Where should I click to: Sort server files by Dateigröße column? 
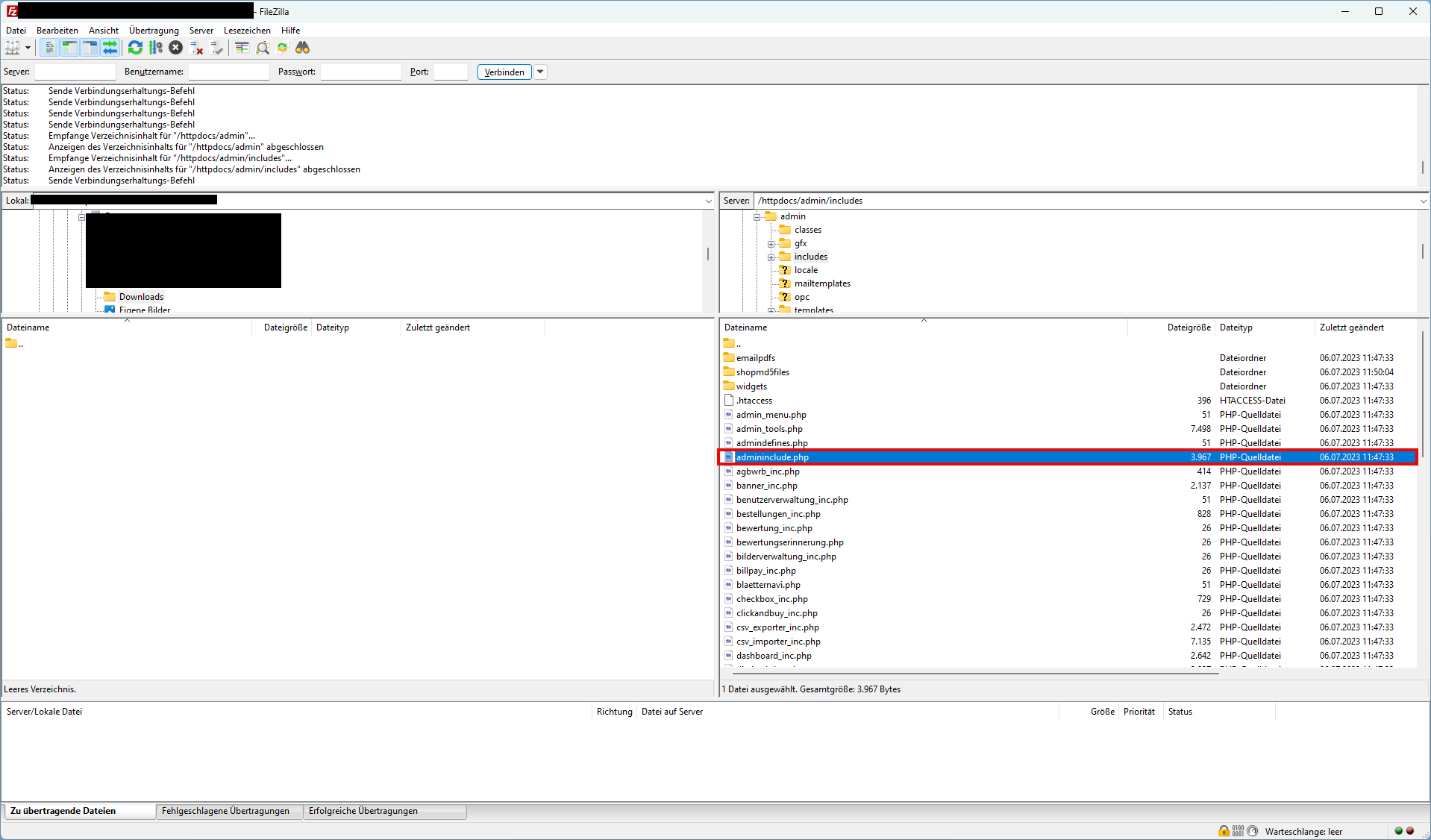(1188, 327)
